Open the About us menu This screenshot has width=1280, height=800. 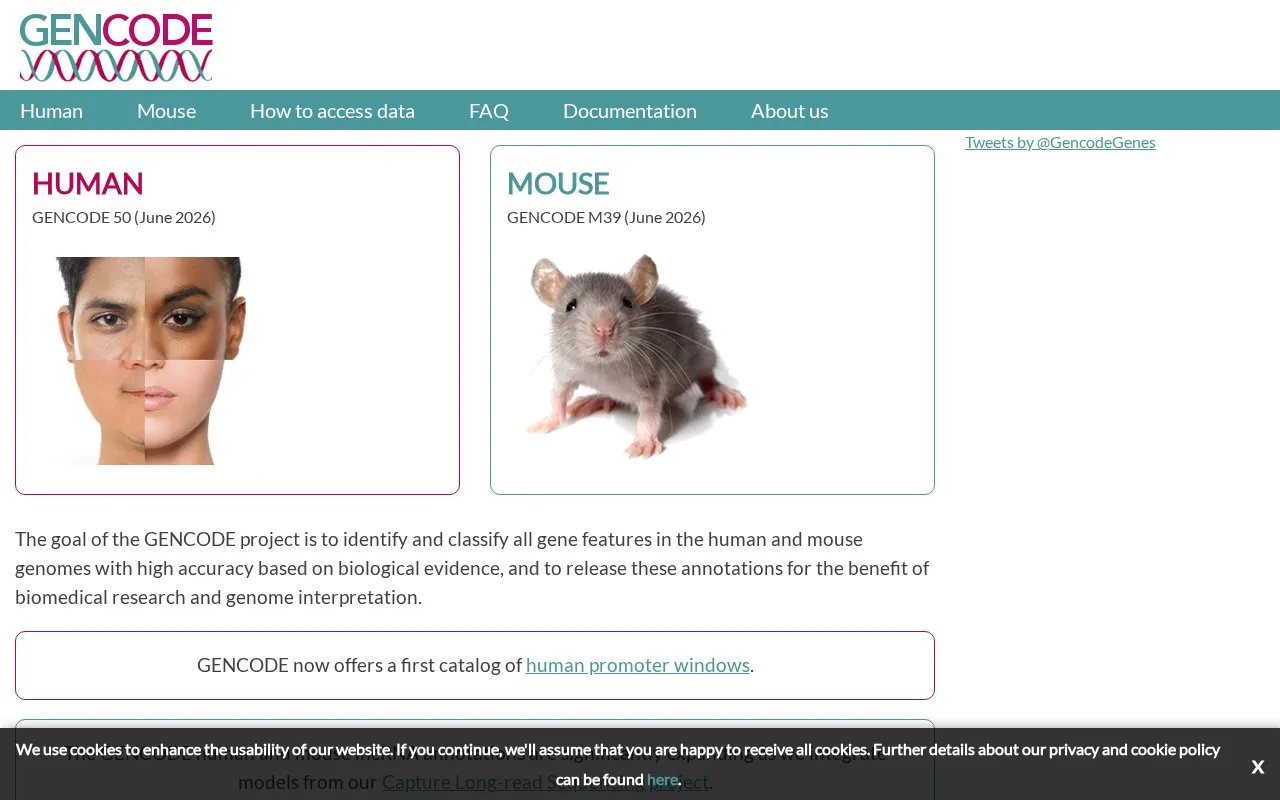tap(790, 111)
